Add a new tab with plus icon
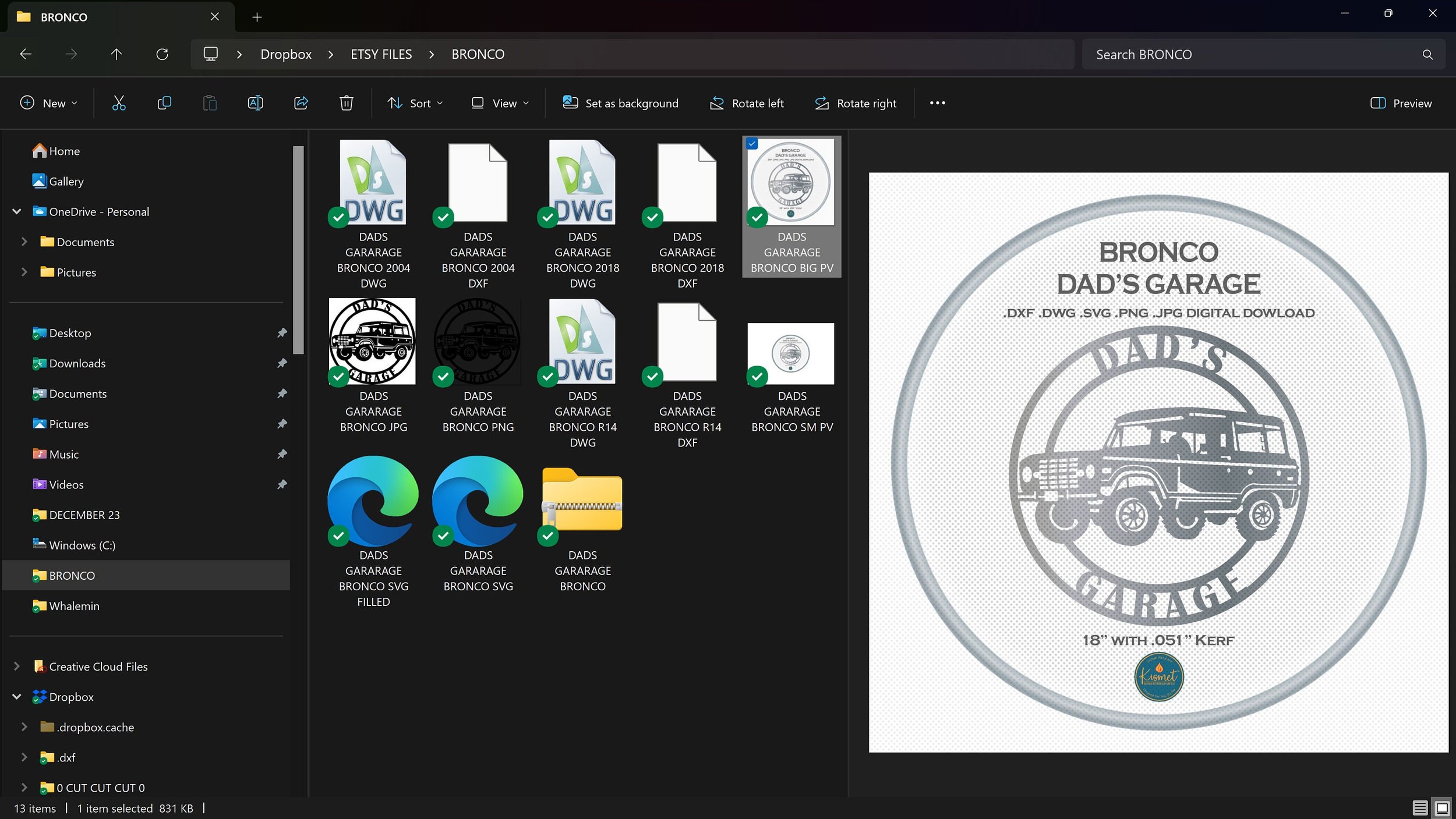The width and height of the screenshot is (1456, 819). point(257,17)
